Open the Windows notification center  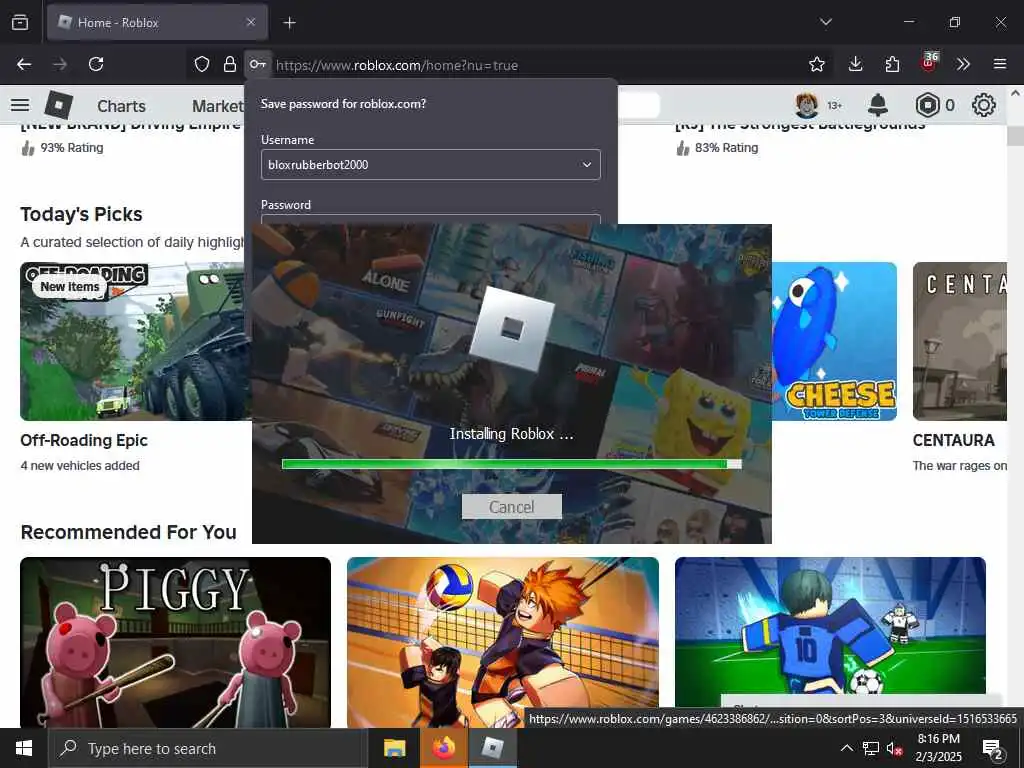(993, 749)
